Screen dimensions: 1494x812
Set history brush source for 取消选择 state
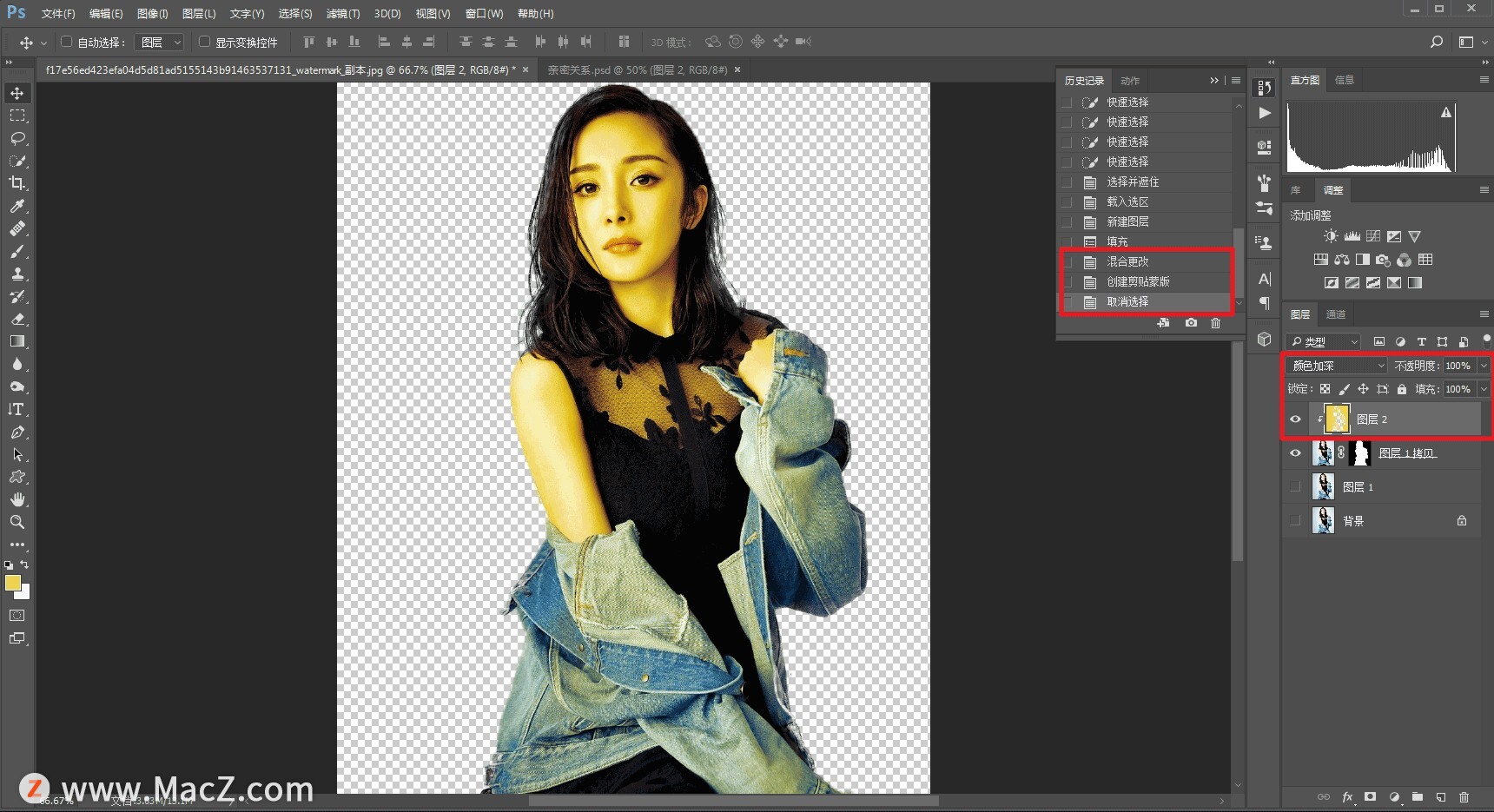pos(1067,301)
